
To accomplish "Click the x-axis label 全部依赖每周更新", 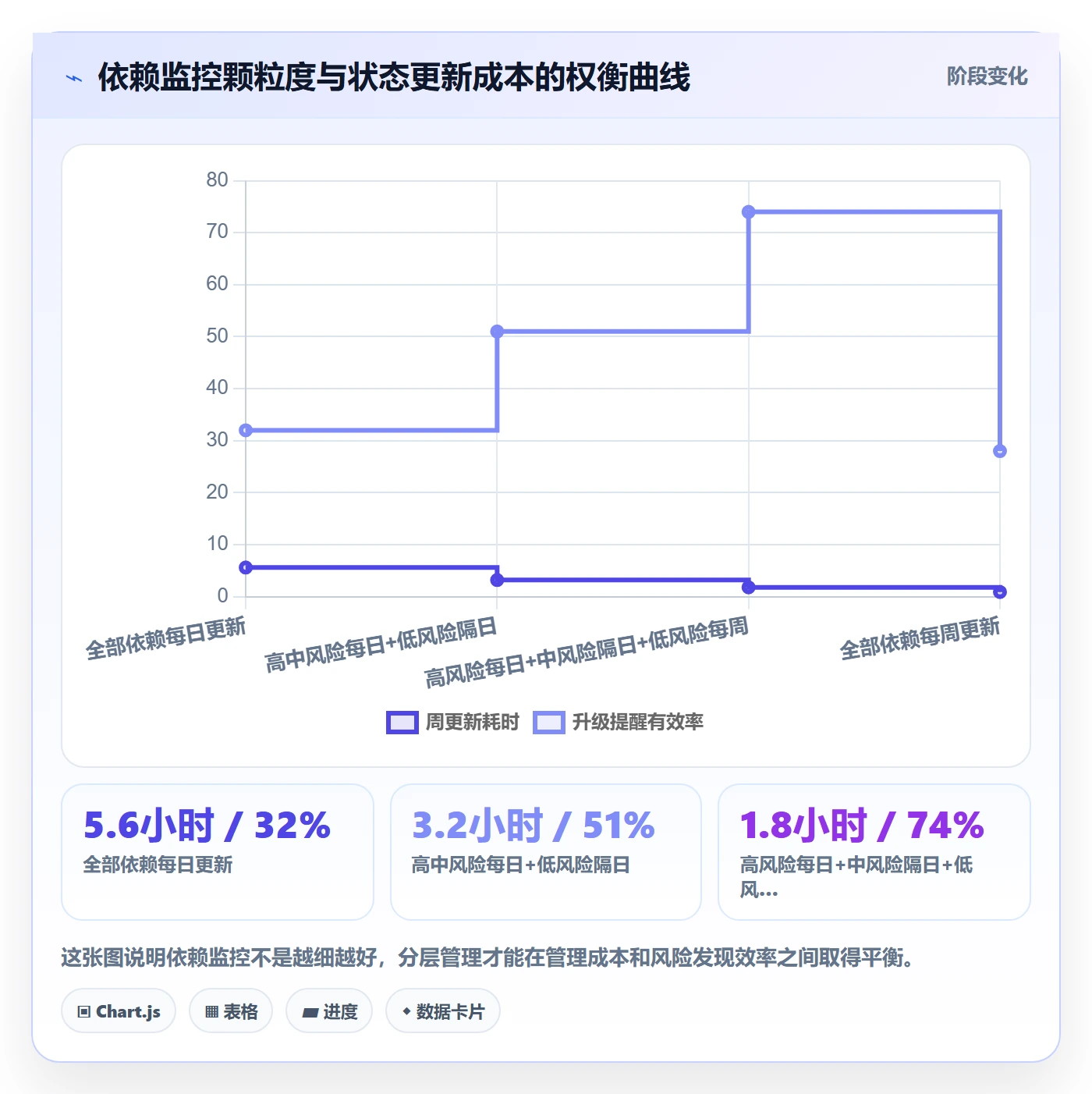I will (920, 638).
